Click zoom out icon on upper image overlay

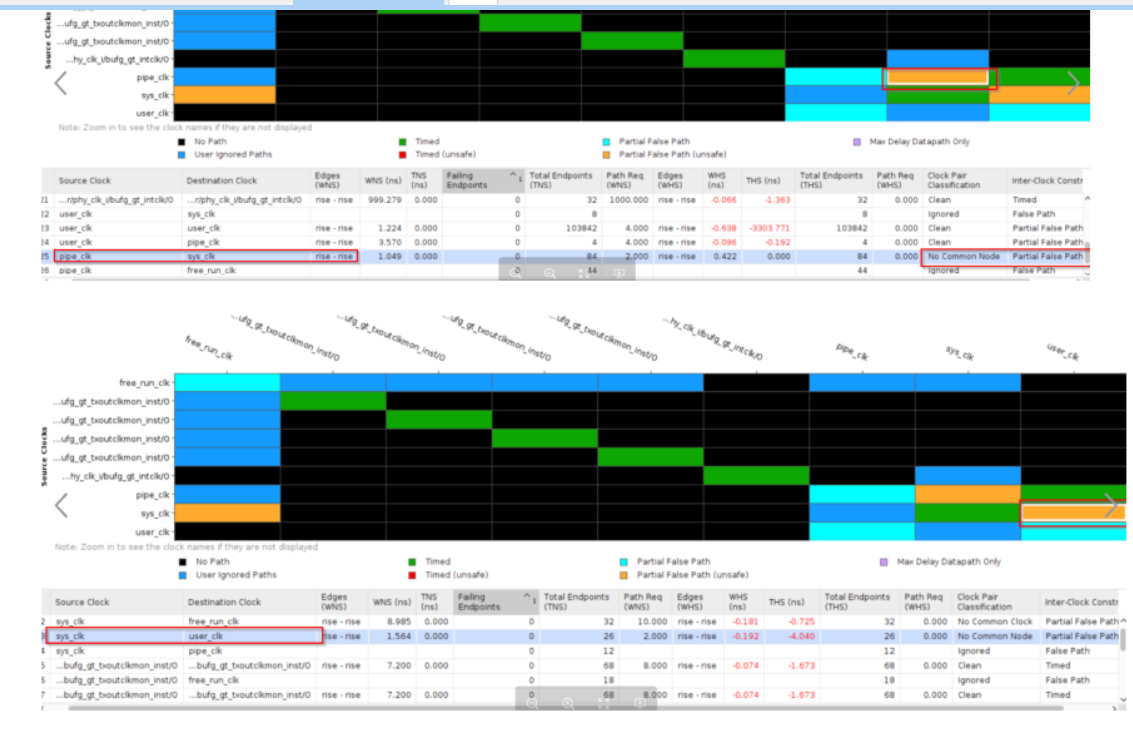515,273
